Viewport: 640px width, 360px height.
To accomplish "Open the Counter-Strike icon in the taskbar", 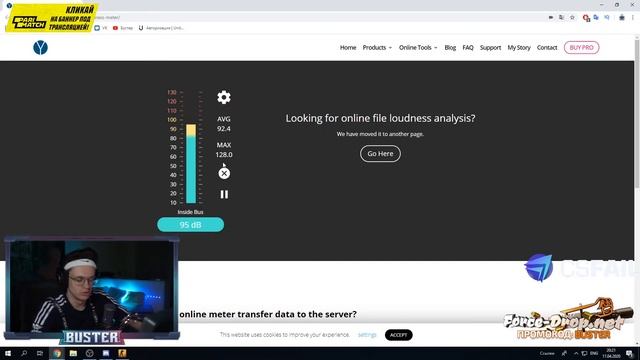I will click(x=122, y=353).
